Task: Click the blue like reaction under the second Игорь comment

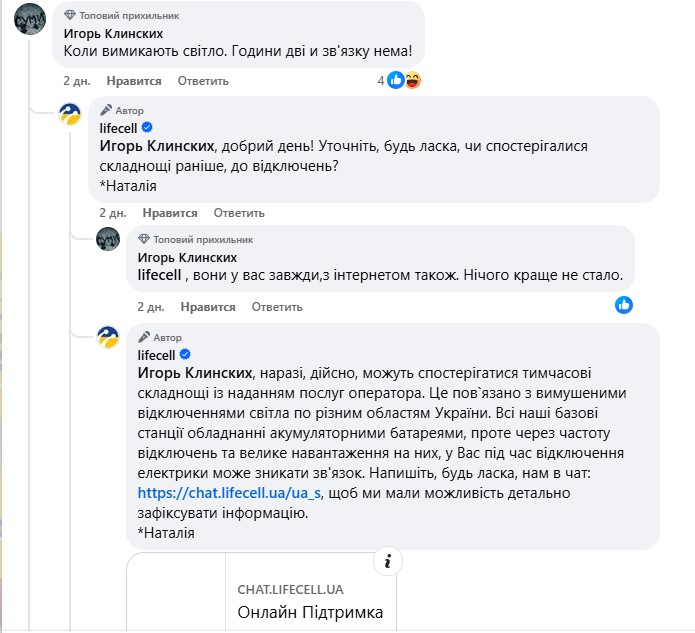Action: [624, 304]
